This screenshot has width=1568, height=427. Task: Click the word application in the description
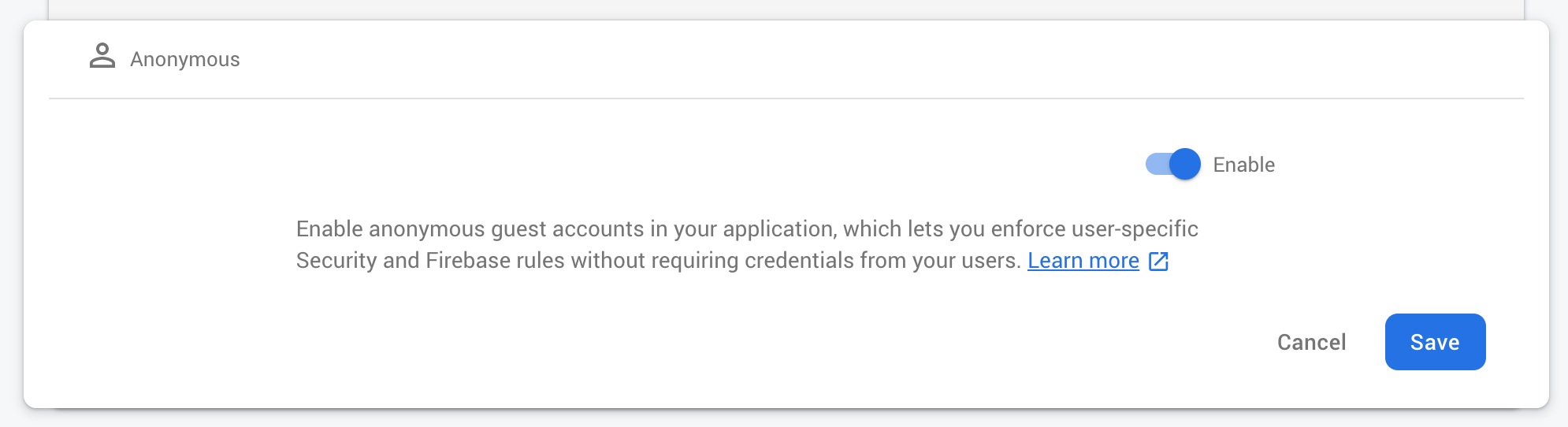[x=778, y=229]
